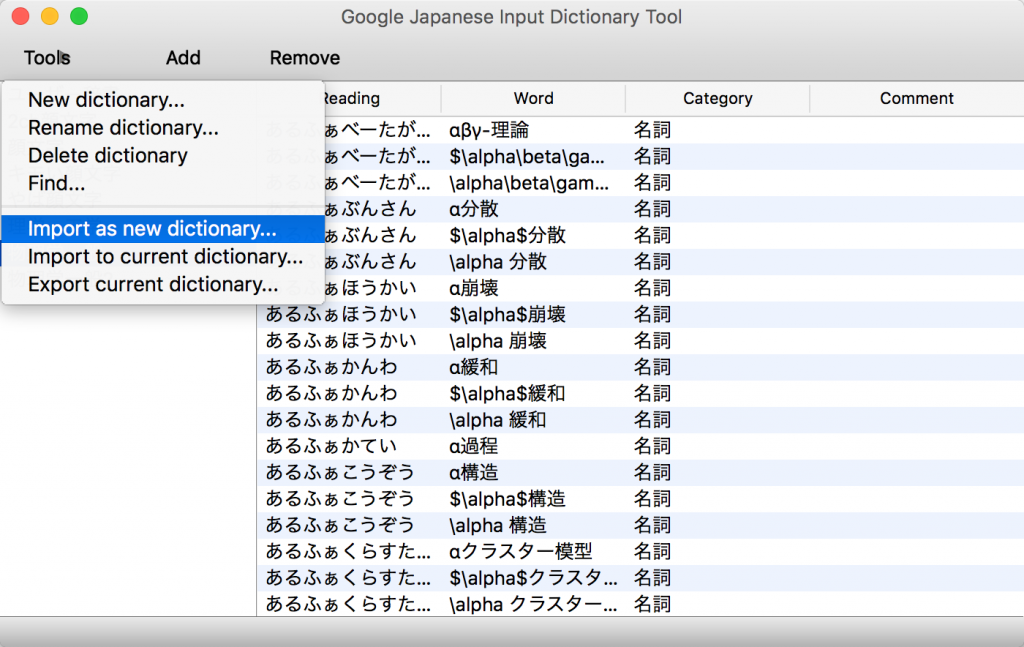The height and width of the screenshot is (647, 1024).
Task: Select the 'αクラスター模型' row
Action: (521, 551)
